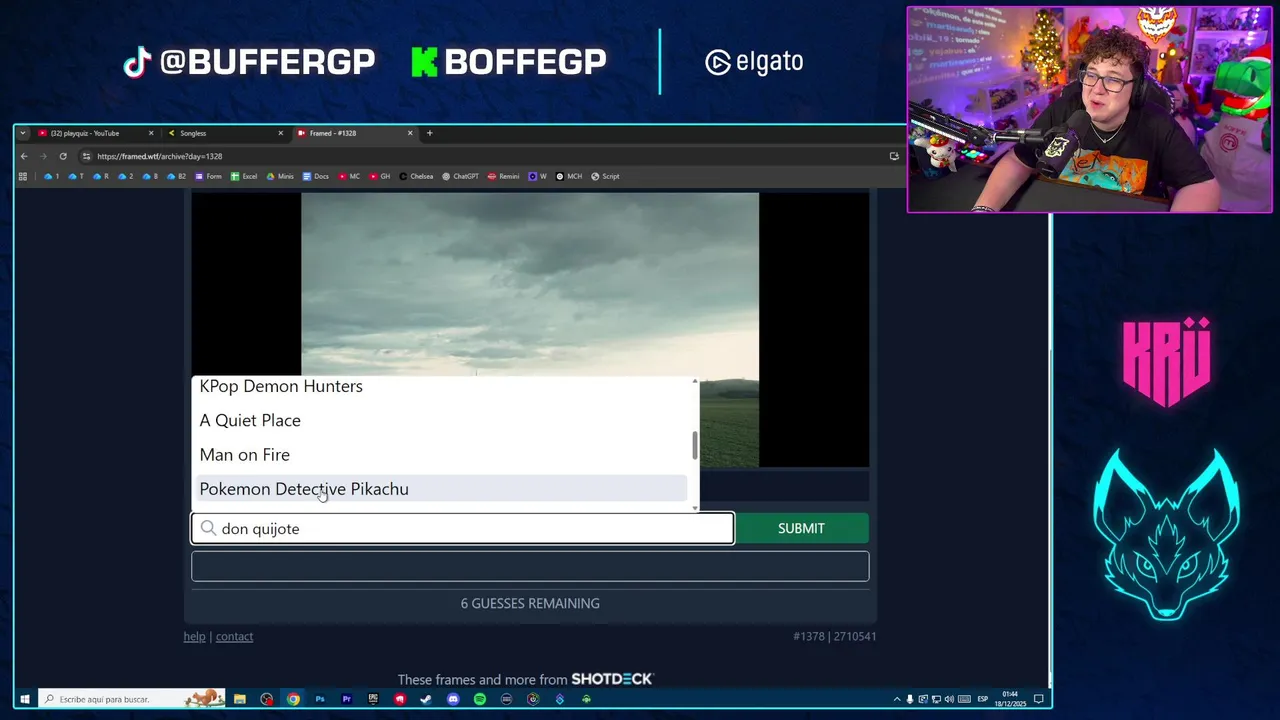
Task: Open the ChatGPT bookmark
Action: click(461, 176)
